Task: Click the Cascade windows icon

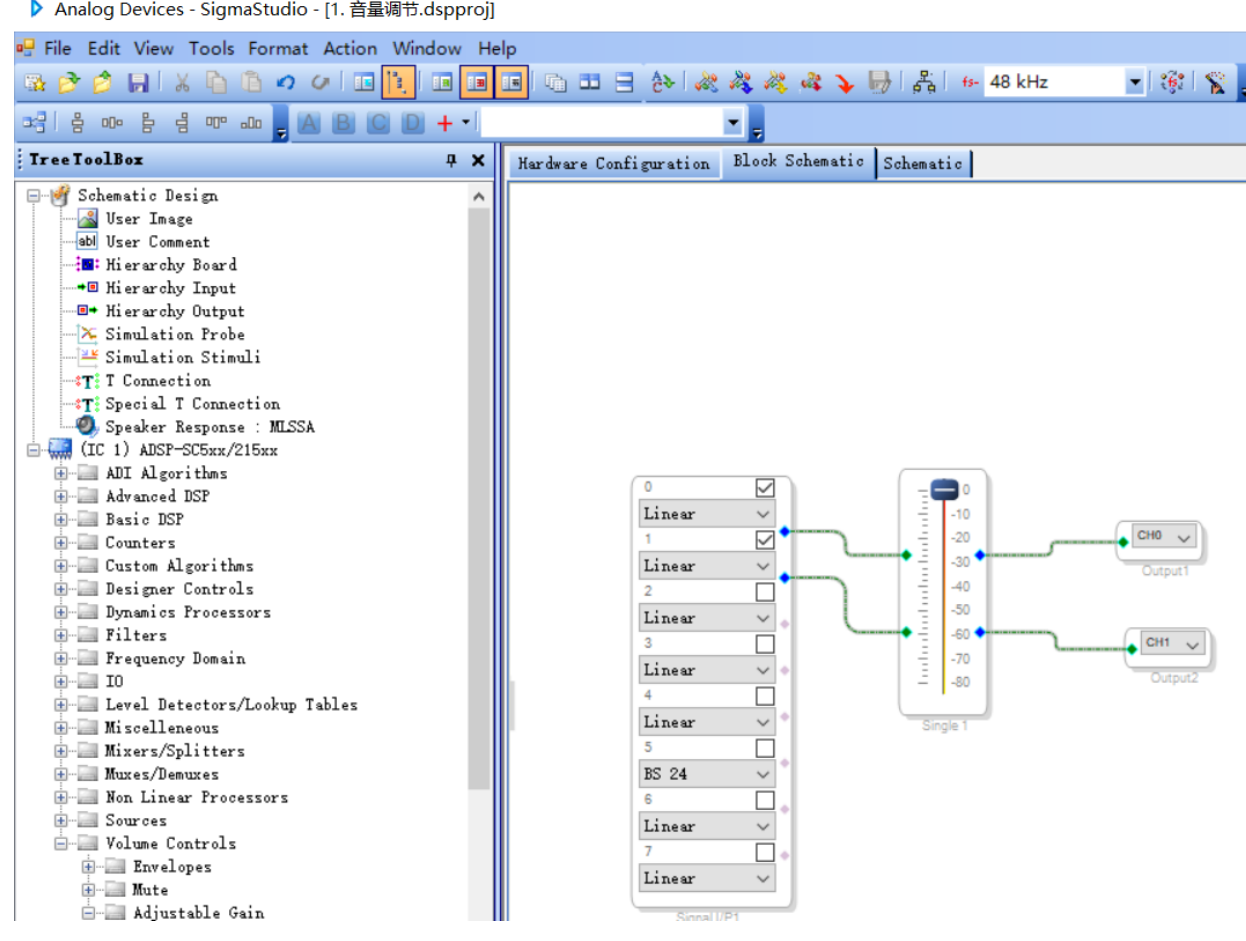Action: tap(556, 83)
